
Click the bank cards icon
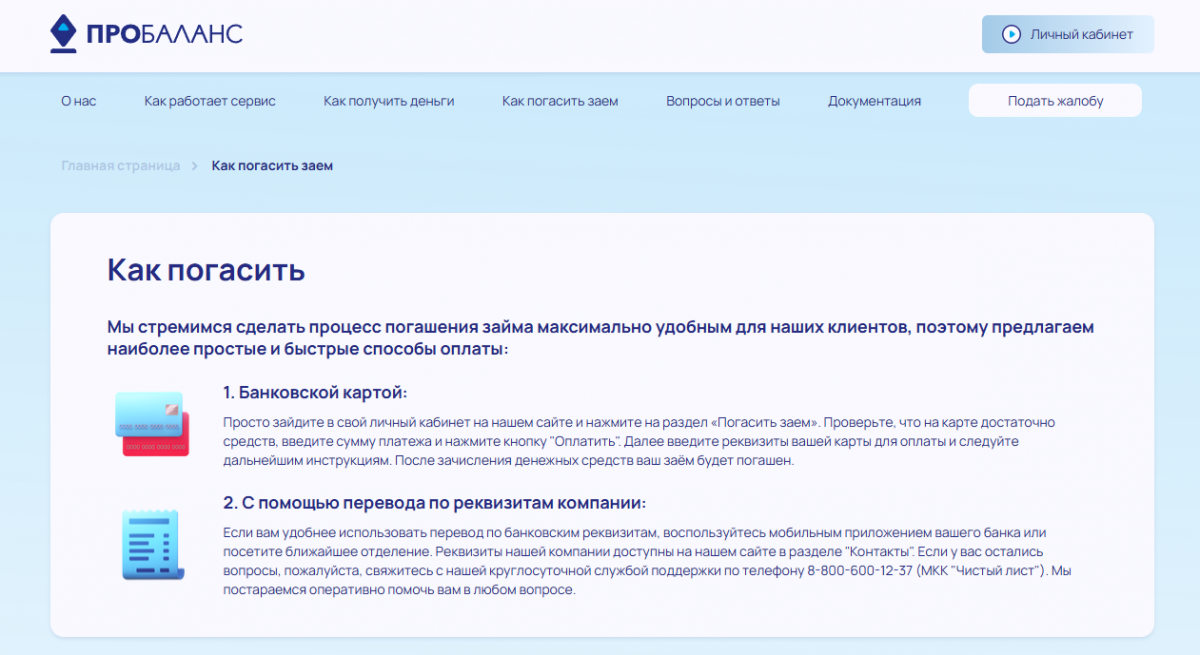click(x=151, y=424)
